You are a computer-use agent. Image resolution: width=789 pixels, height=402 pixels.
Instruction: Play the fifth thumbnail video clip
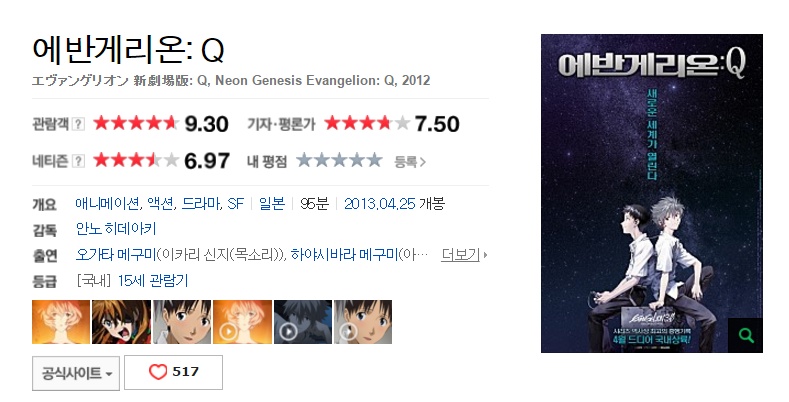tap(302, 322)
